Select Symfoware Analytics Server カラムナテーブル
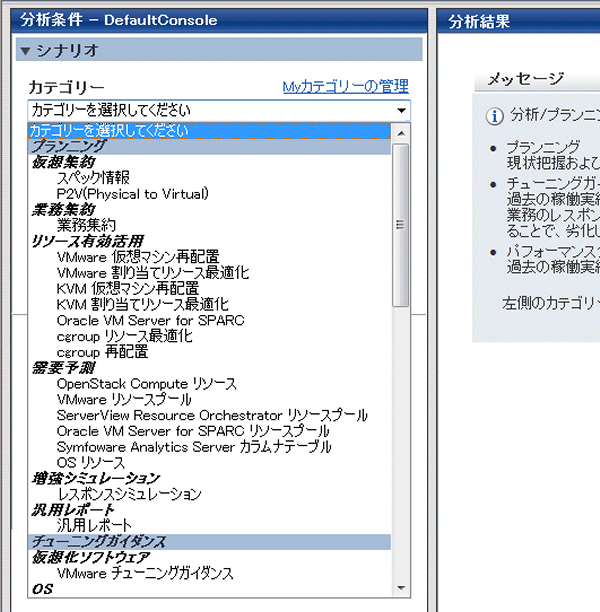The height and width of the screenshot is (612, 600). tap(194, 447)
